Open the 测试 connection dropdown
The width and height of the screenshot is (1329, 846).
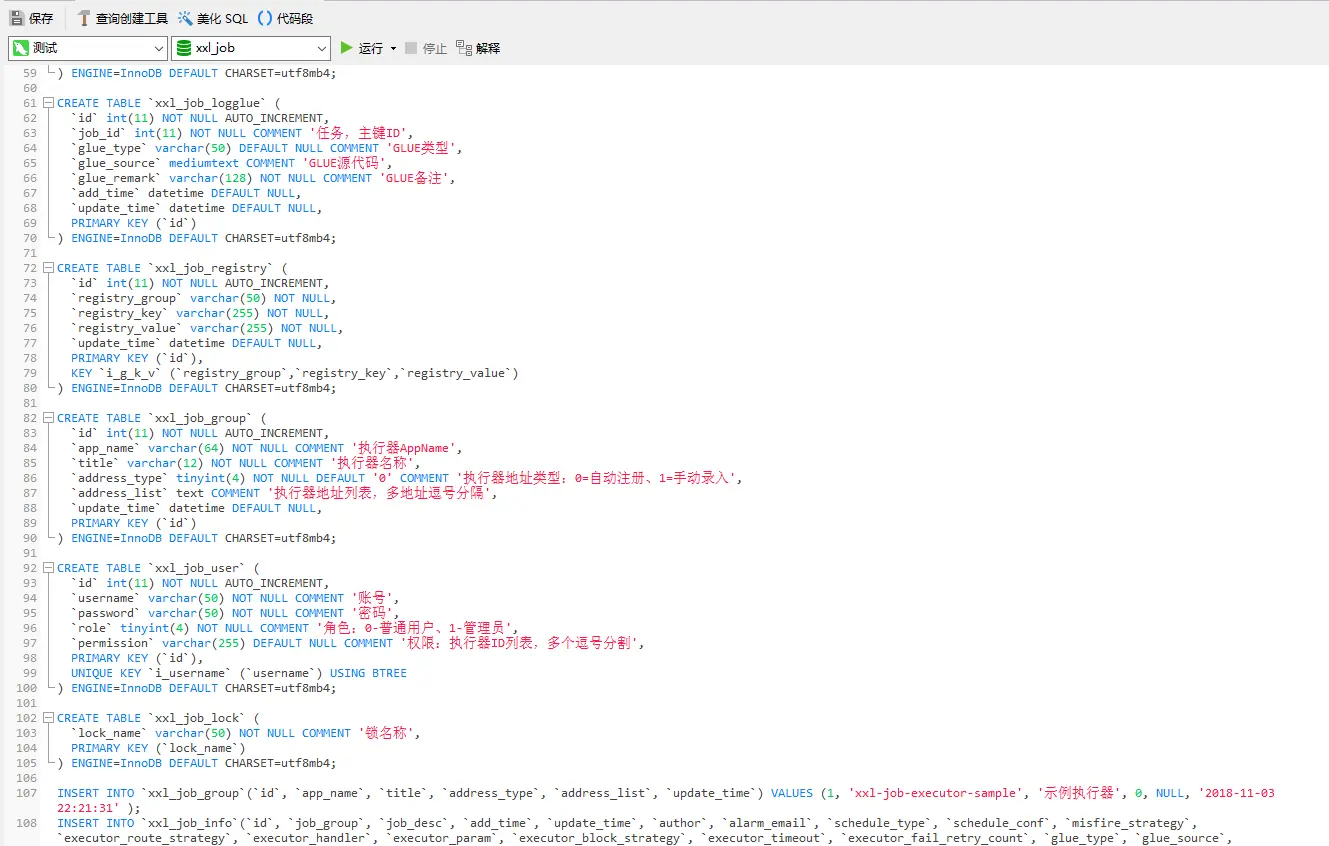tap(88, 48)
